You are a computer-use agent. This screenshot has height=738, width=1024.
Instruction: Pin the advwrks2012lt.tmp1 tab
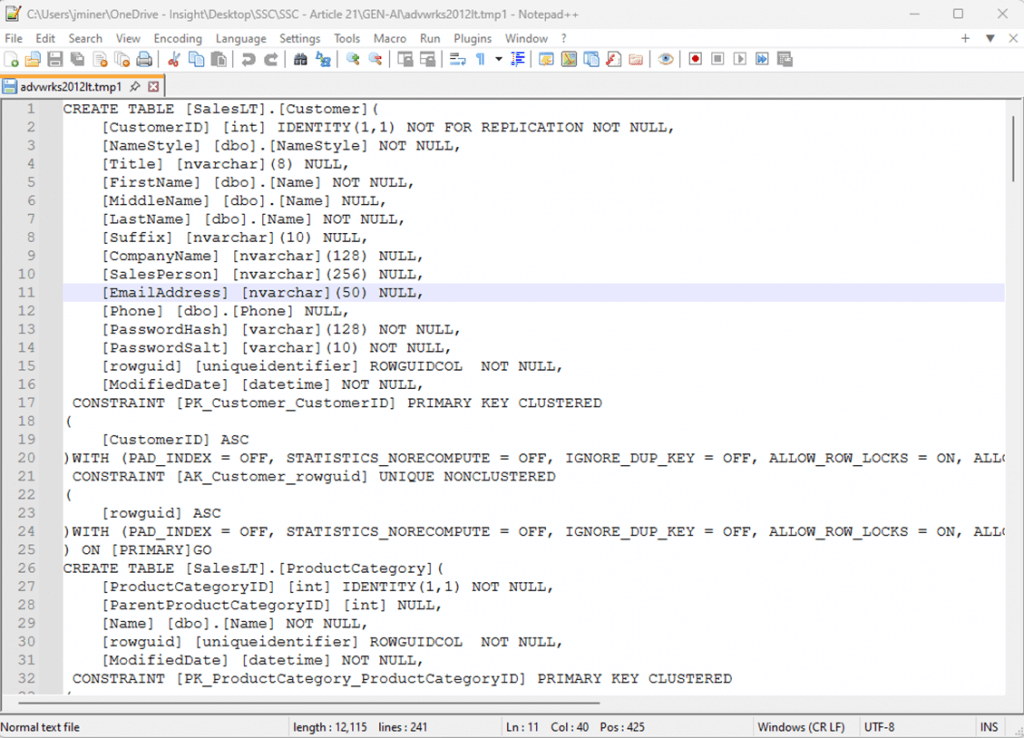(135, 86)
